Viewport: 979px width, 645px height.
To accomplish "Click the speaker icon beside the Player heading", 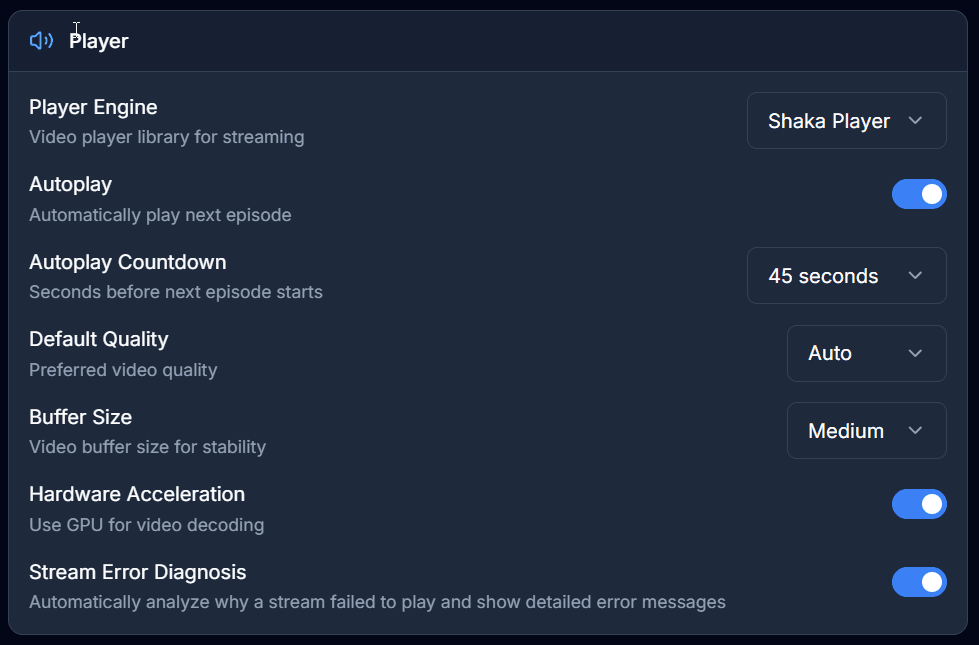I will click(40, 40).
